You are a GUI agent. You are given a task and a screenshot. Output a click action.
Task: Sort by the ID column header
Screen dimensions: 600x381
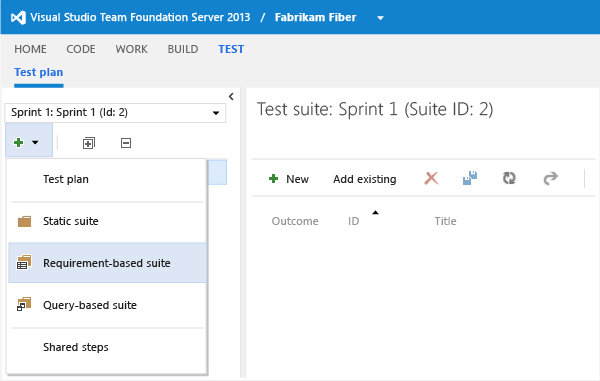click(x=354, y=221)
